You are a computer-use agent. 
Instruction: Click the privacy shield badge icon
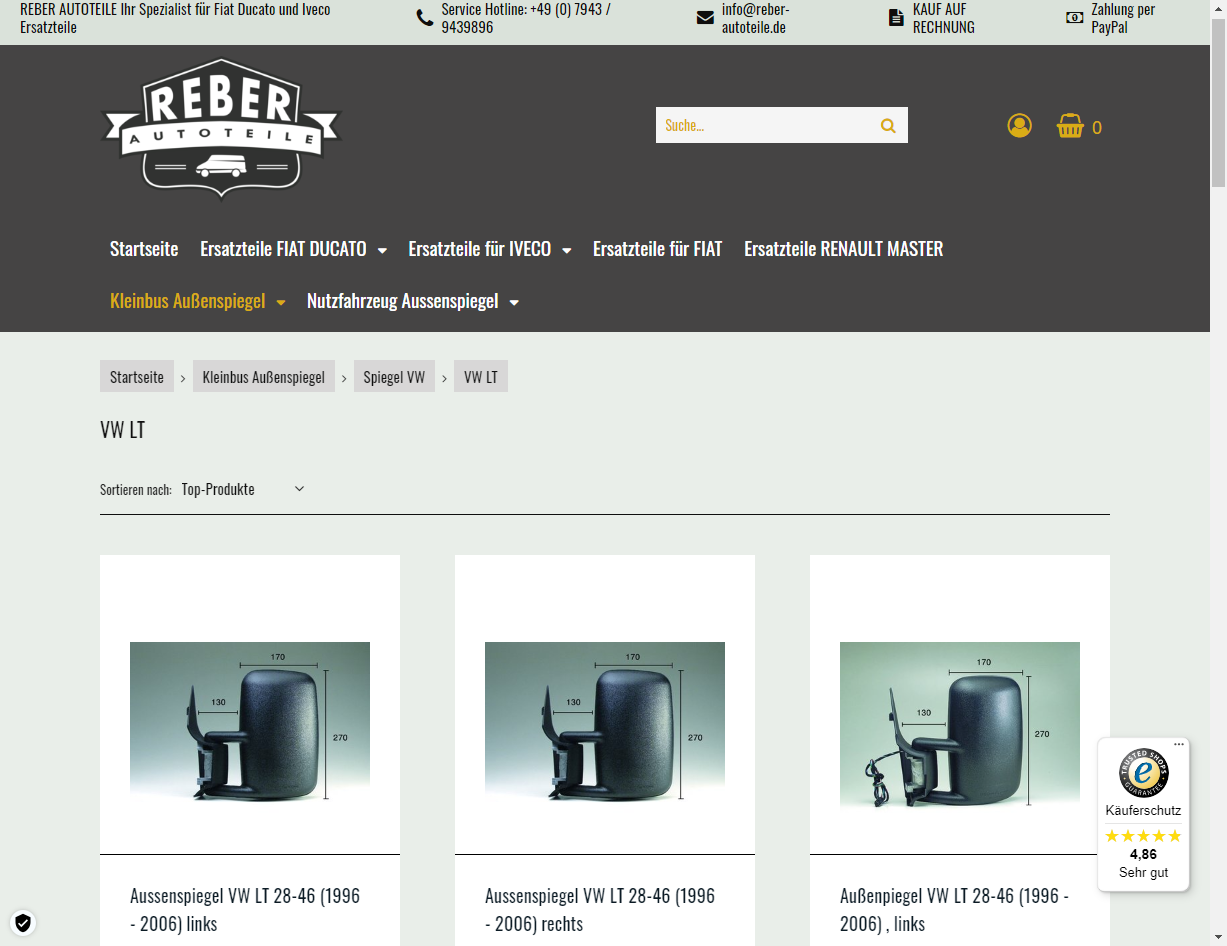23,922
